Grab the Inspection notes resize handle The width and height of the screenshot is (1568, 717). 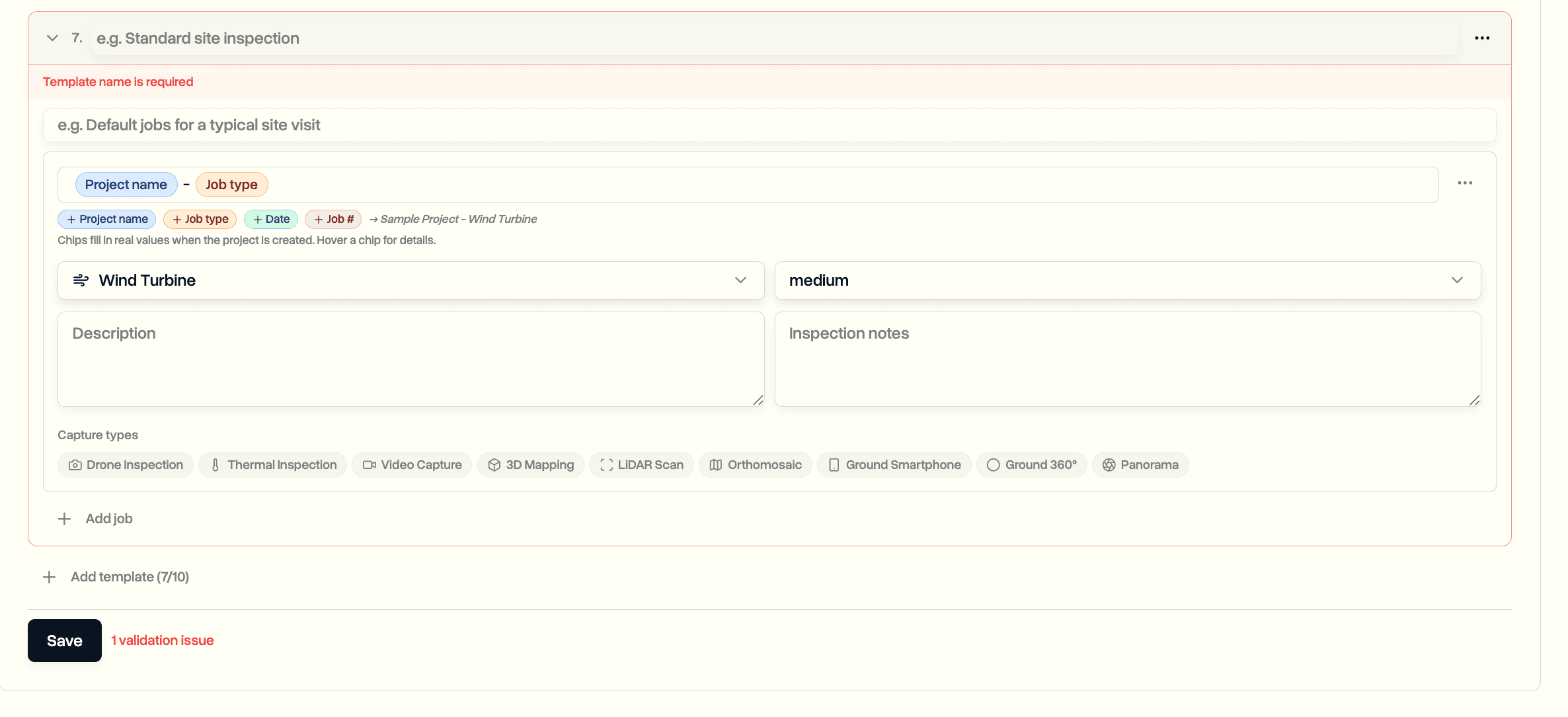1475,400
